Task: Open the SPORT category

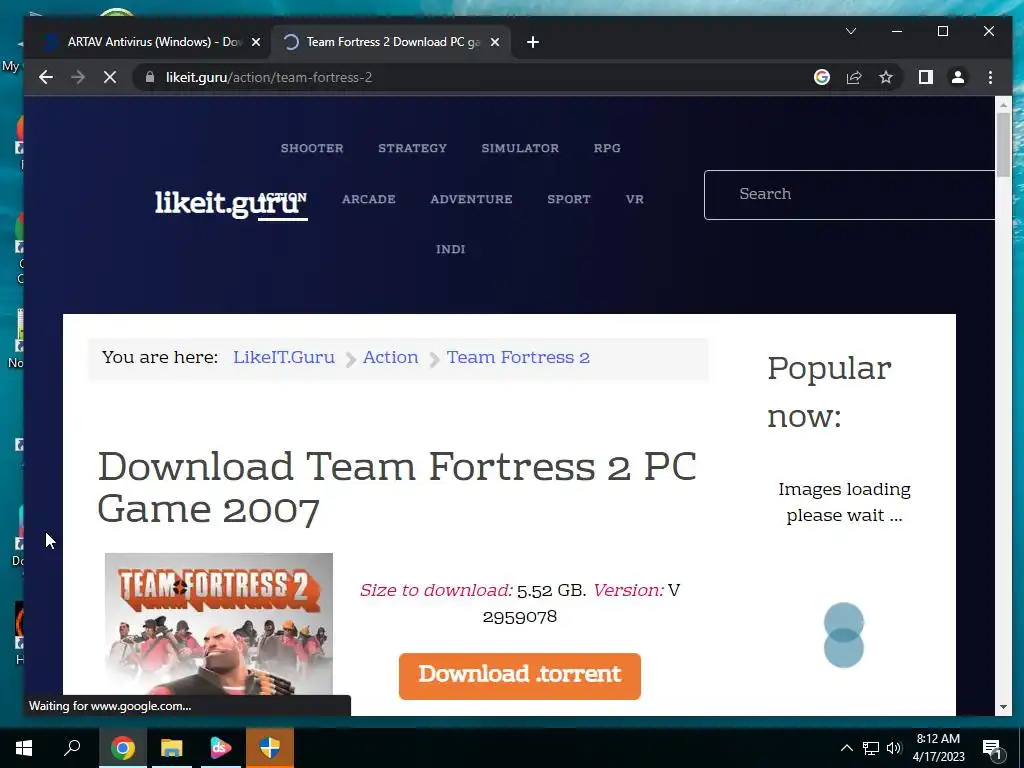Action: pyautogui.click(x=569, y=199)
